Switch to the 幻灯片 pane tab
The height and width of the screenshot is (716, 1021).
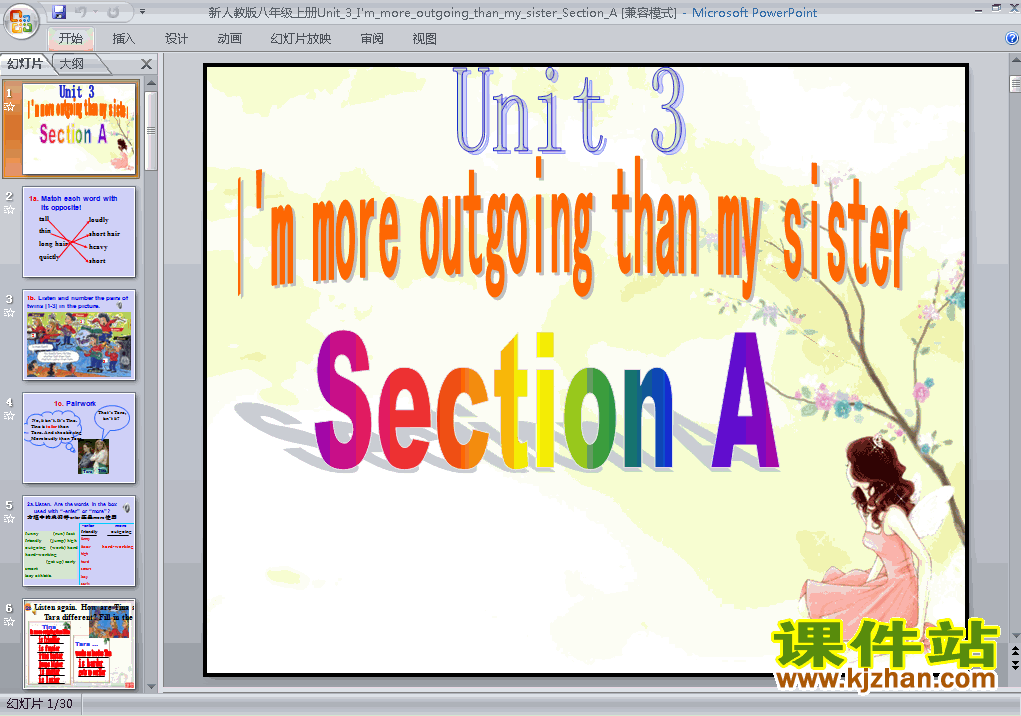[25, 63]
